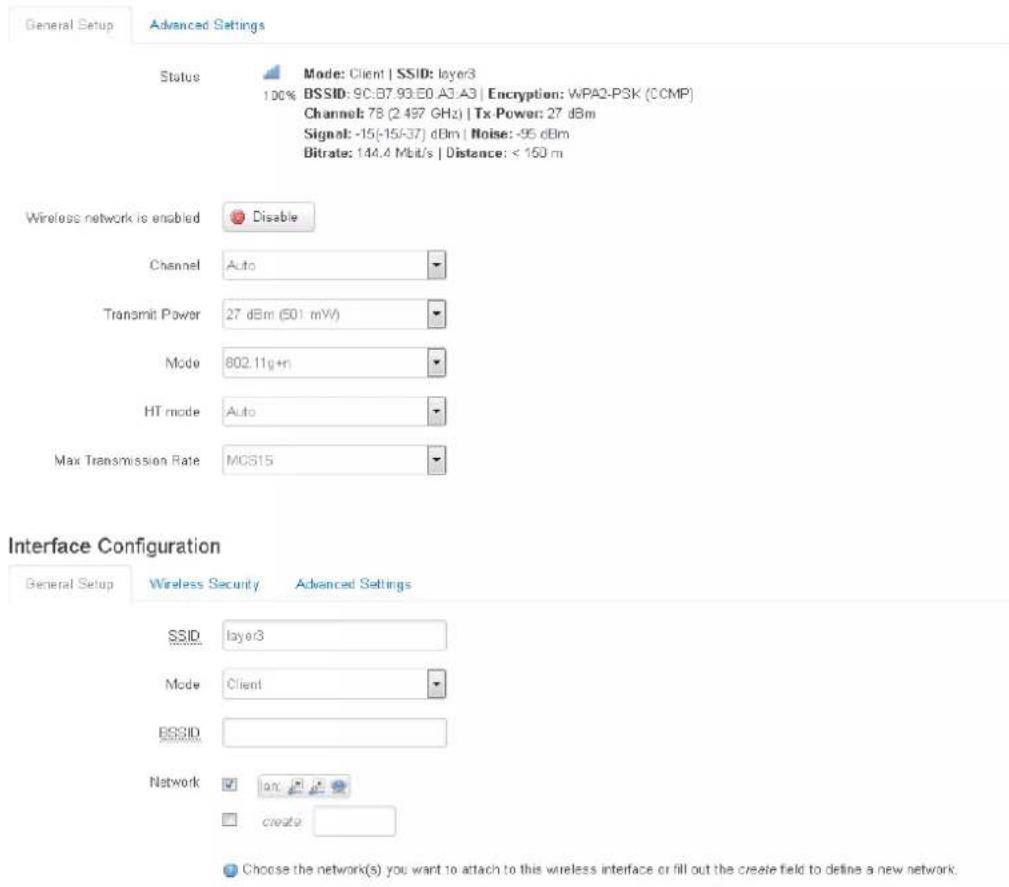Click the red Disable button icon

(x=237, y=217)
